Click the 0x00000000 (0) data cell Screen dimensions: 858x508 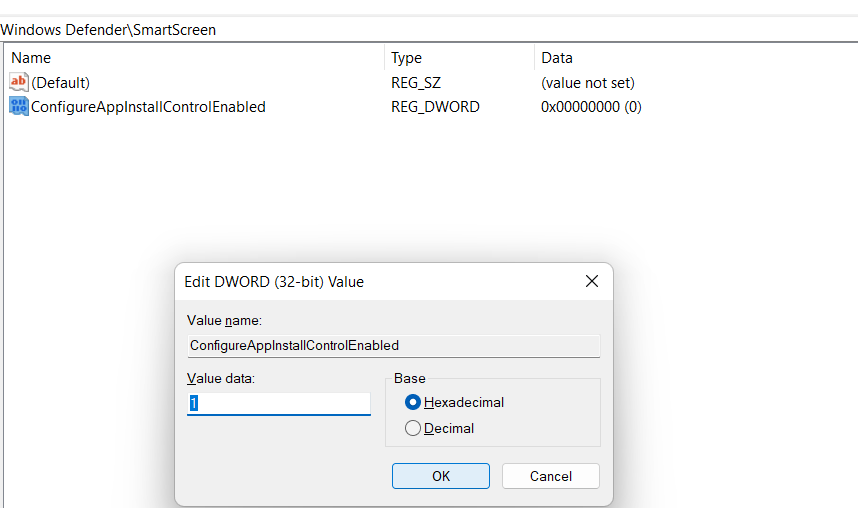[591, 106]
